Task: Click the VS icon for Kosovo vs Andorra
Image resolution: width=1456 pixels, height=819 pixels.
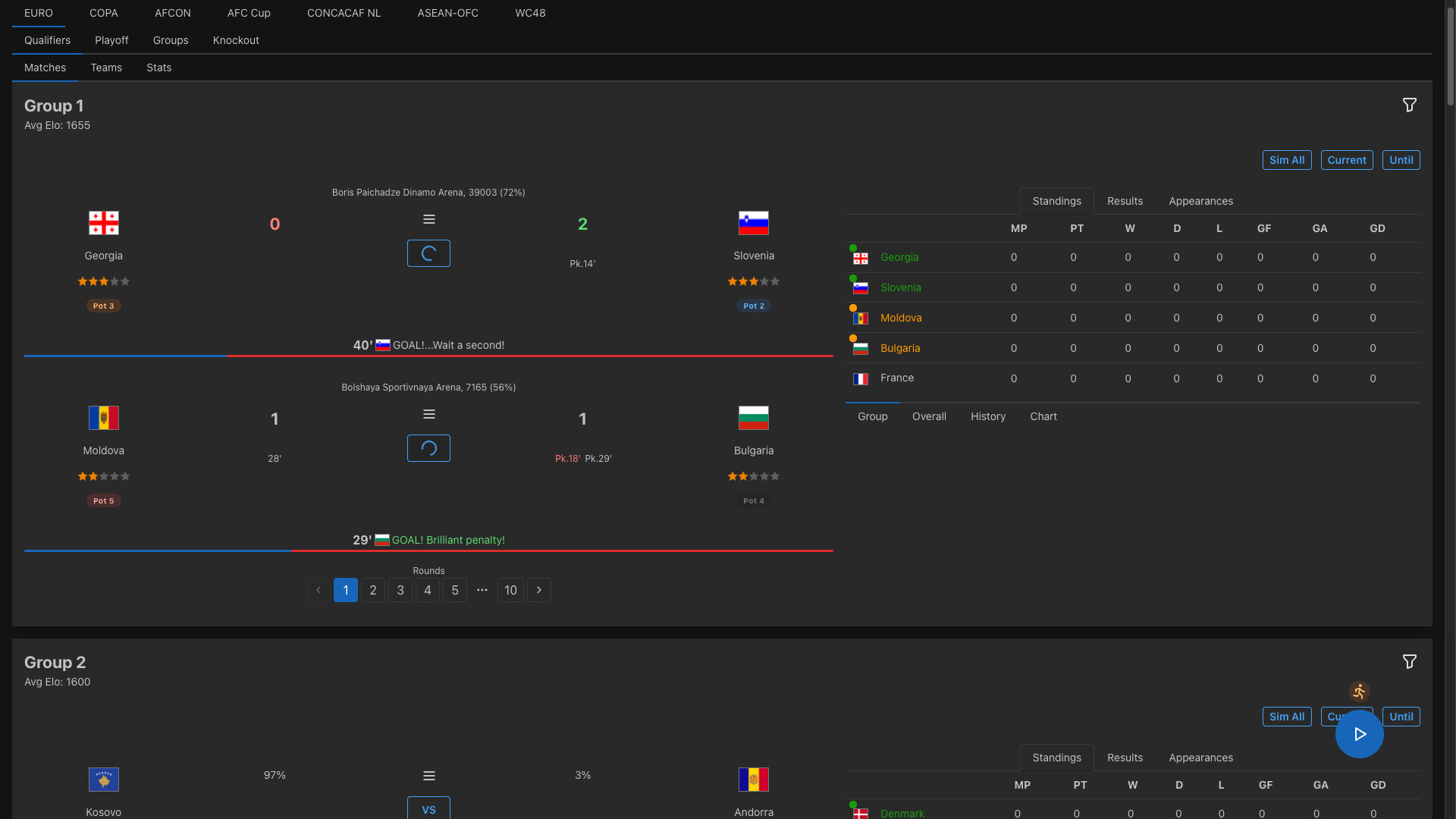Action: click(x=428, y=808)
